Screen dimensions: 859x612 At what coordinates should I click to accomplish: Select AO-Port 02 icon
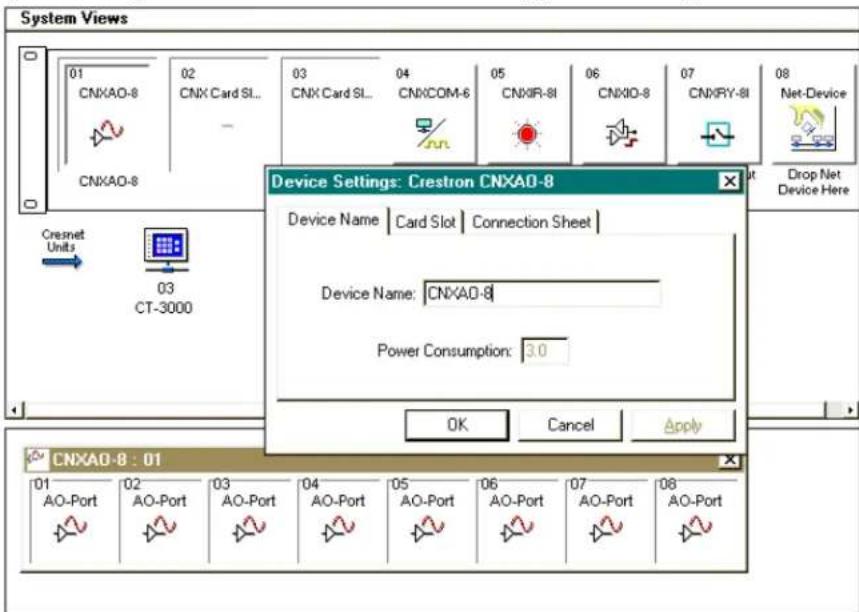pos(159,529)
